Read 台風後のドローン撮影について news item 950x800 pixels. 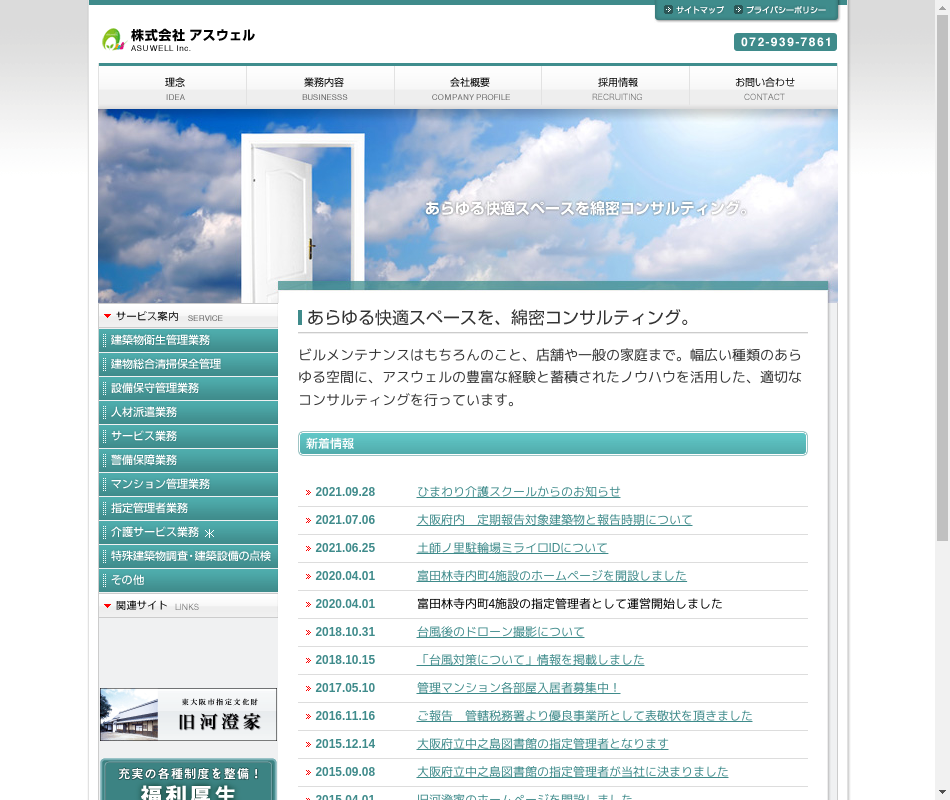click(x=500, y=632)
